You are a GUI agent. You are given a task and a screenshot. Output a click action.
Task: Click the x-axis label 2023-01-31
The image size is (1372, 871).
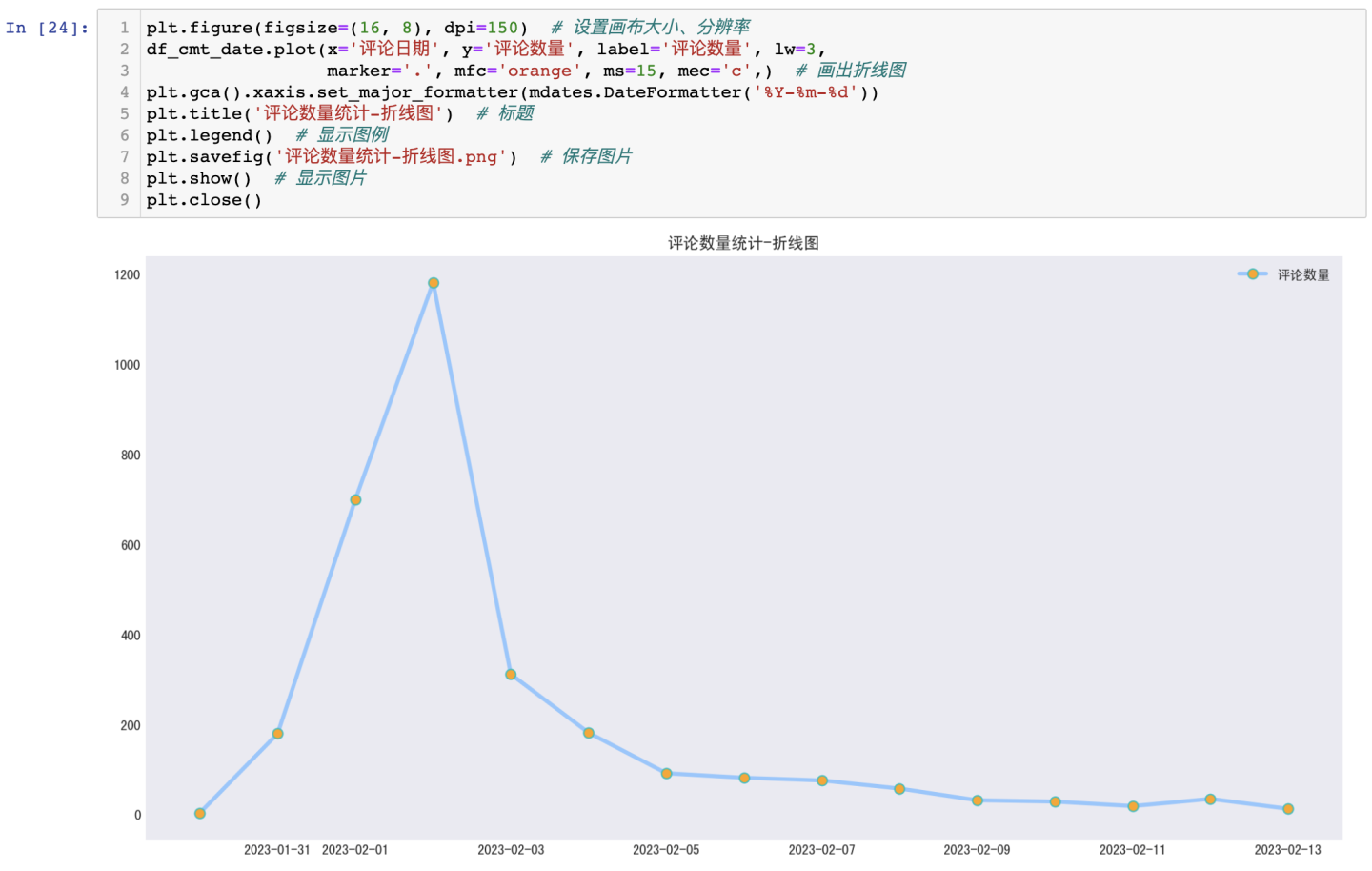277,850
